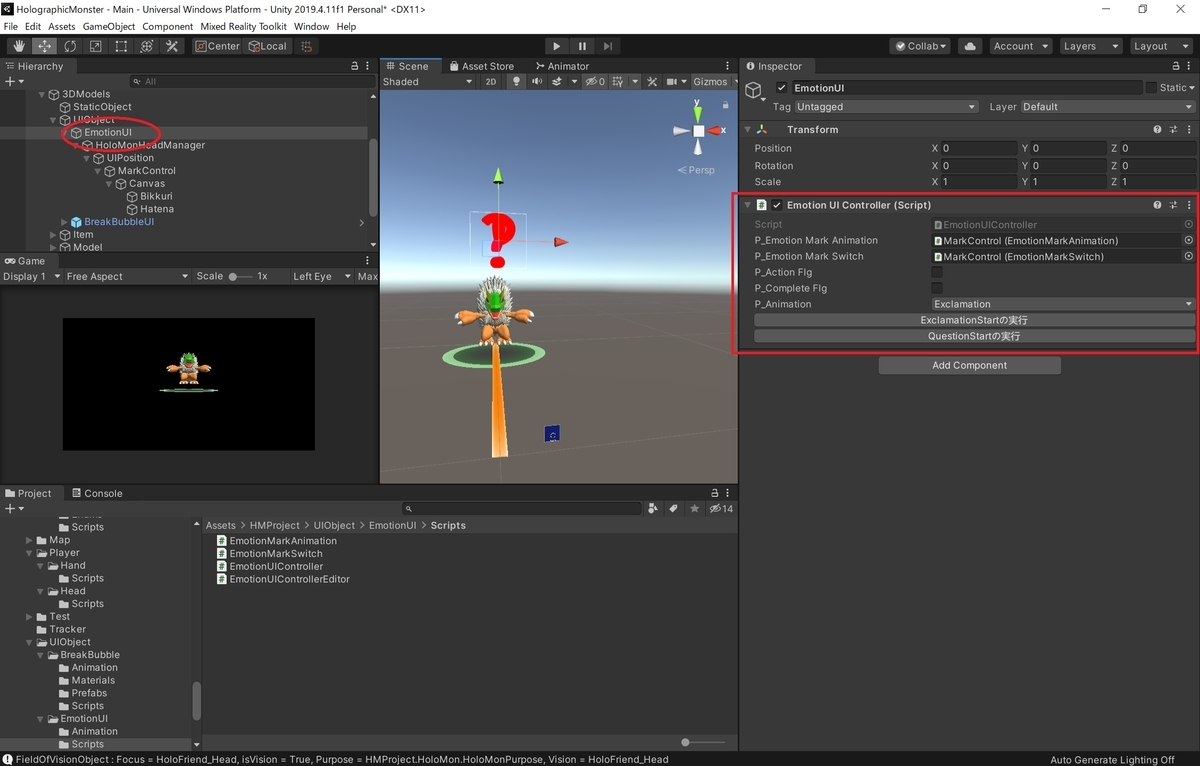The height and width of the screenshot is (766, 1200).
Task: Open GameObject menu
Action: click(x=109, y=26)
